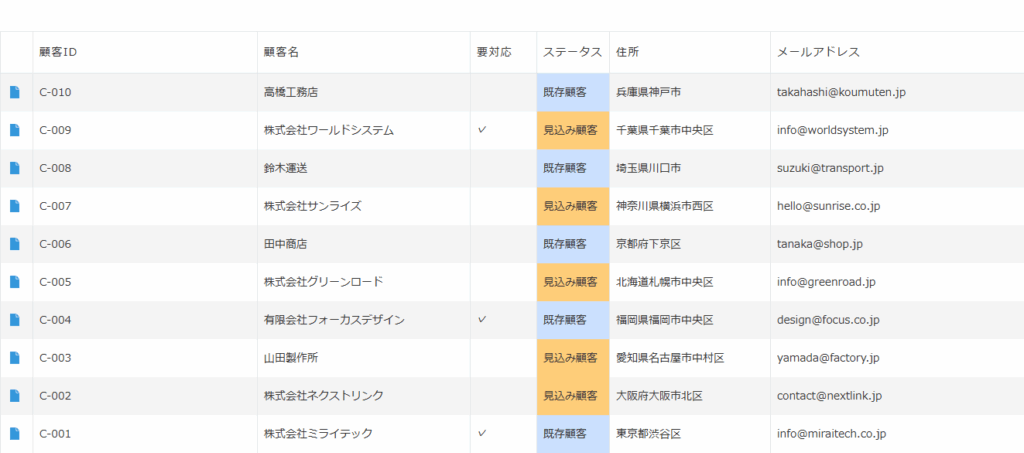Screen dimensions: 1024x453
Task: Open the detail icon for C-005
Action: coord(15,282)
